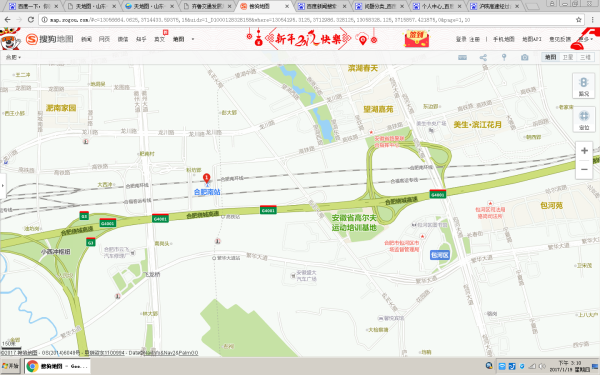Click the red envelope sign-in icon
The height and width of the screenshot is (375, 600).
point(416,39)
